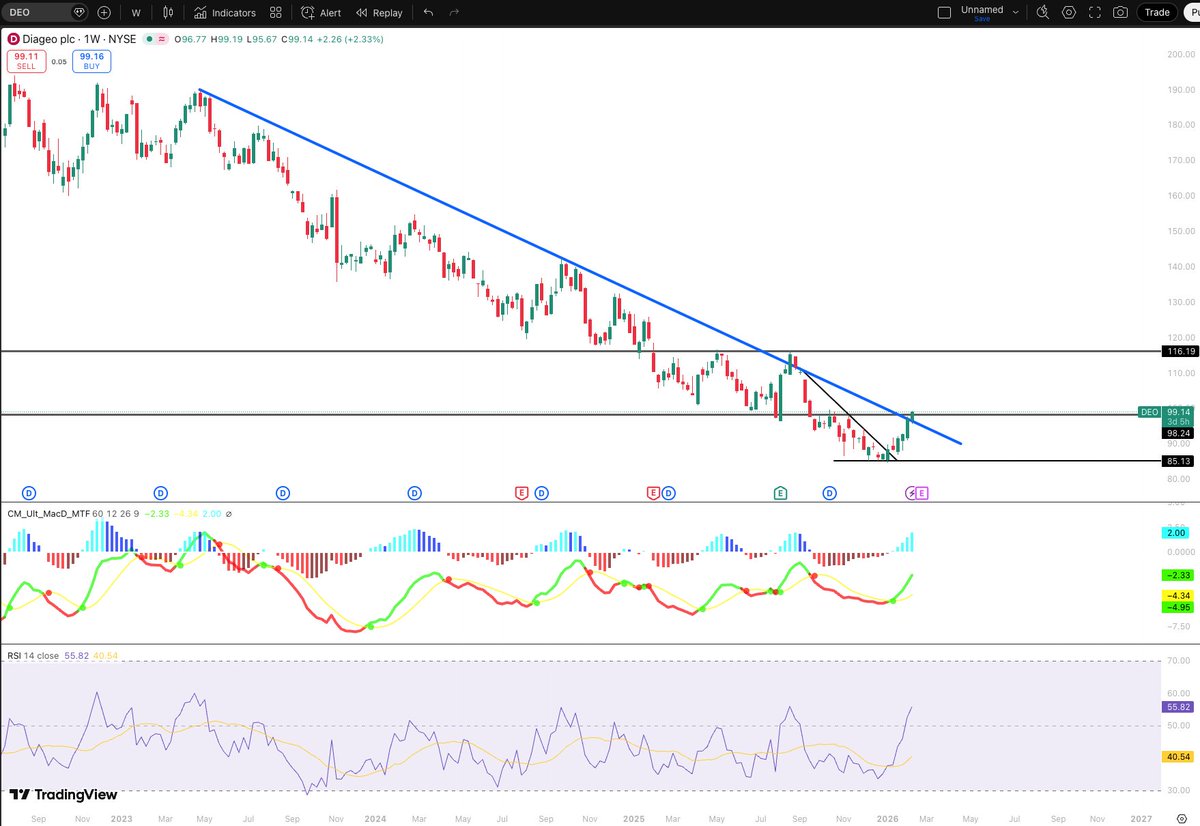
Task: Click the -2.33 MACD value label
Action: coord(1179,575)
